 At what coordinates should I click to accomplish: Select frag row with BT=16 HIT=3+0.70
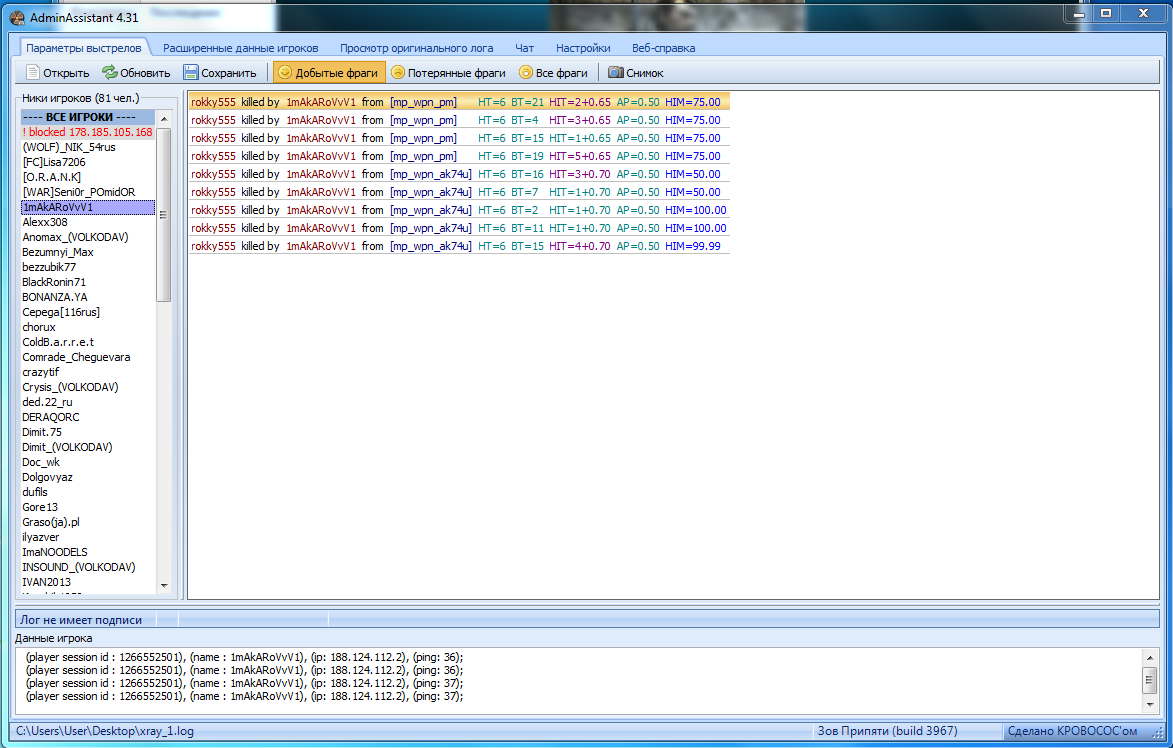pyautogui.click(x=459, y=174)
